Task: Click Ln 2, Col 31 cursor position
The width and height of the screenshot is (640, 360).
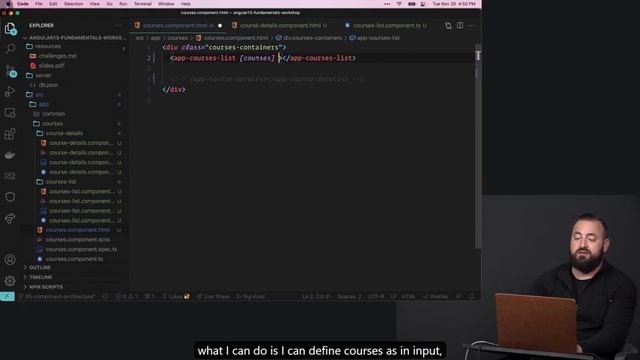Action: pyautogui.click(x=316, y=296)
